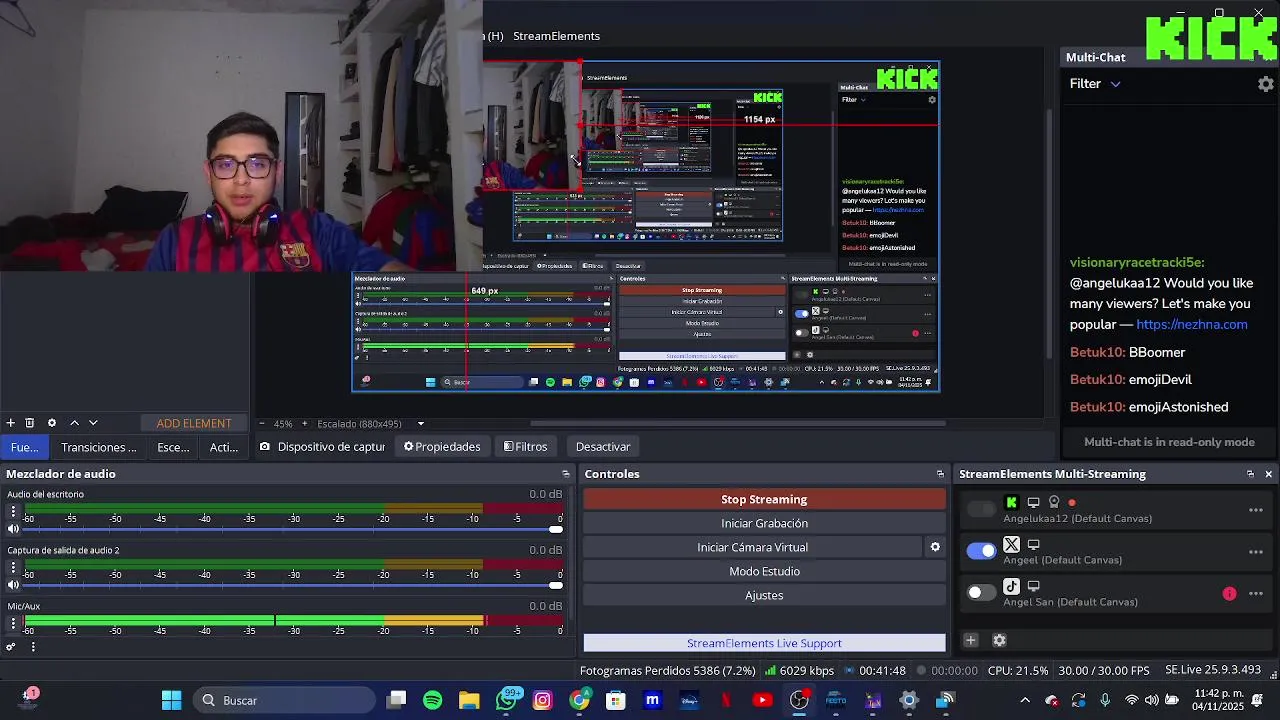Open Windows Start menu
The width and height of the screenshot is (1280, 720).
click(x=171, y=700)
